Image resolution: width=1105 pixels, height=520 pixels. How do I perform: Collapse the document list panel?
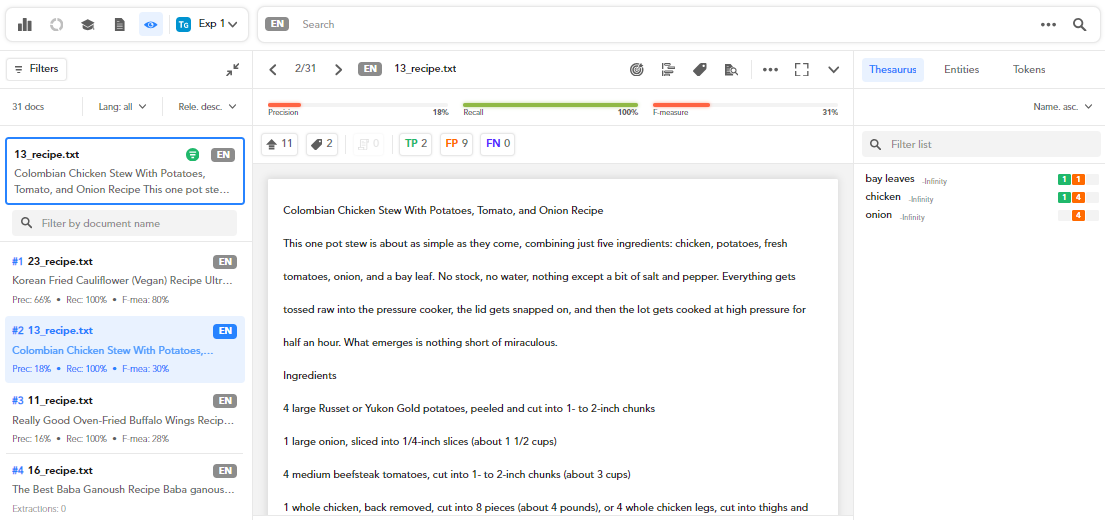[232, 69]
